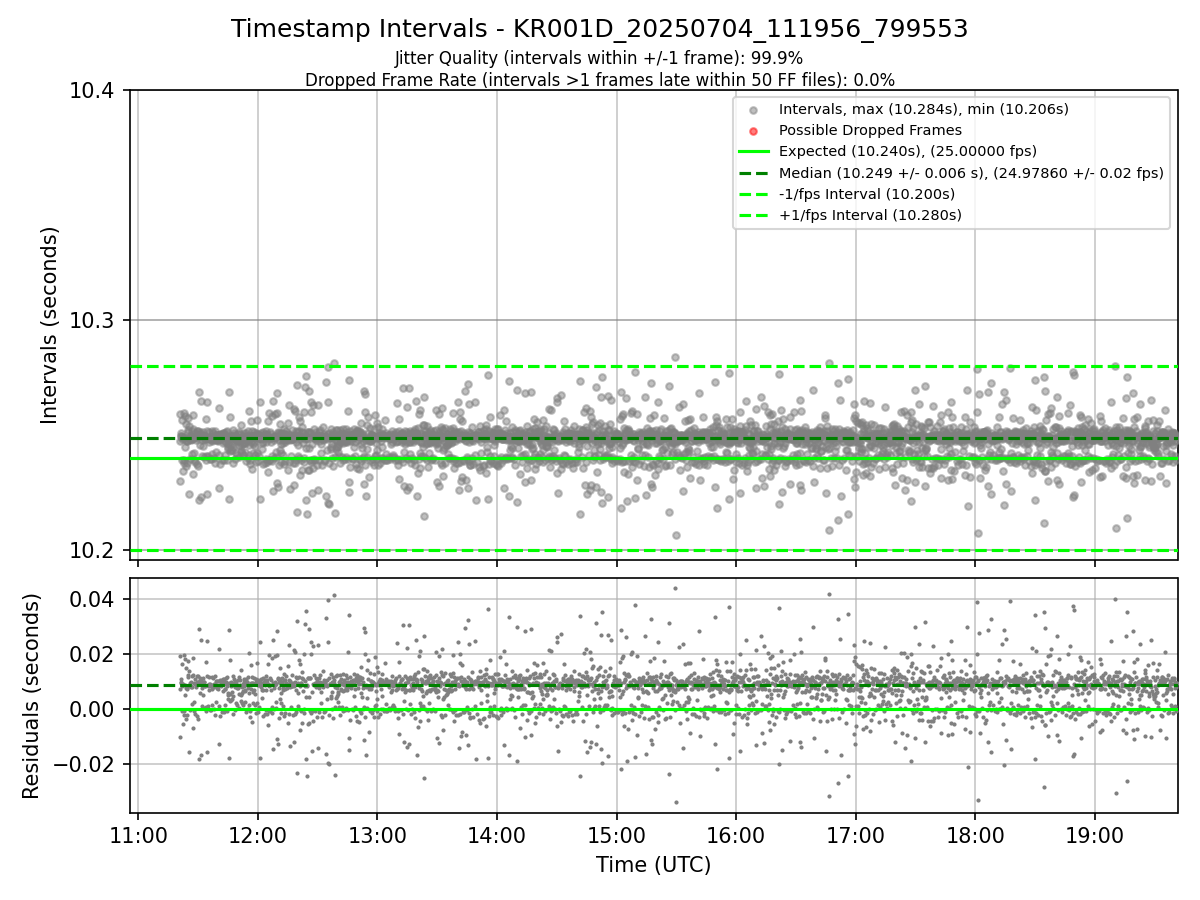1200x900 pixels.
Task: Click the 14:00 time tick label
Action: pos(497,834)
